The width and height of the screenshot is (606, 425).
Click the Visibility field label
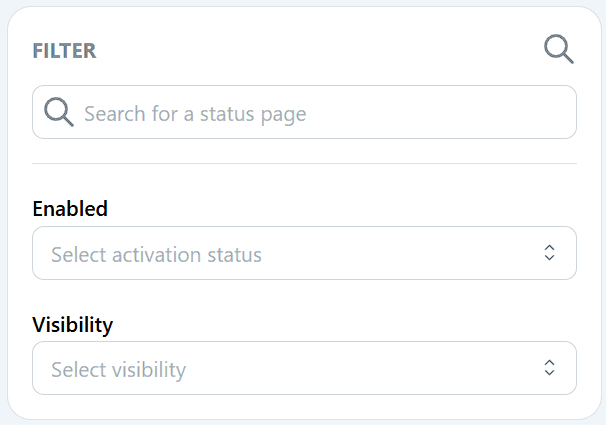pyautogui.click(x=73, y=325)
